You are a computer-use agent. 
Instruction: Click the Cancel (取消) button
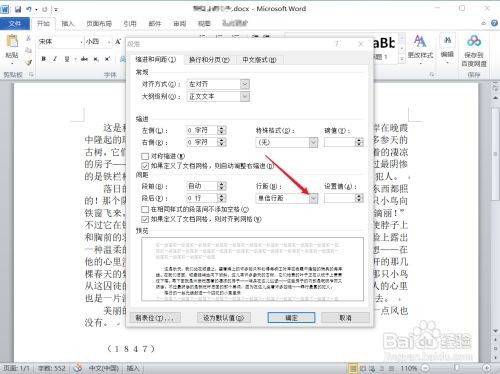[x=345, y=318]
